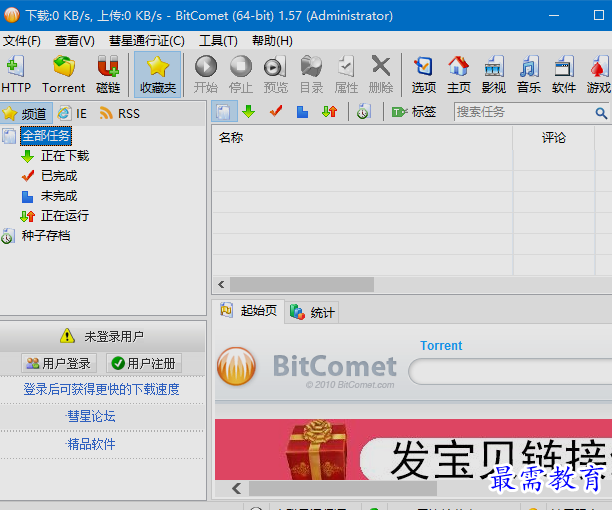This screenshot has width=612, height=510.
Task: Go to the 主页 home page
Action: 459,75
